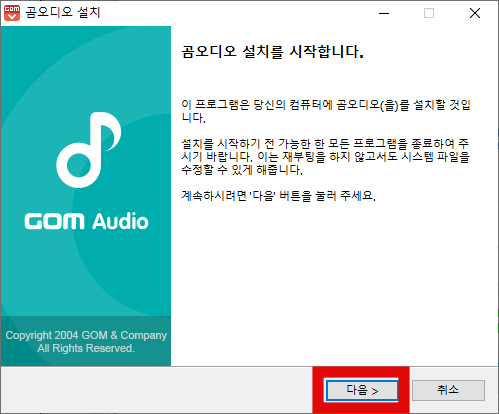499x414 pixels.
Task: Click the paragraph starting 설치를 시작하기 전
Action: [x=325, y=157]
